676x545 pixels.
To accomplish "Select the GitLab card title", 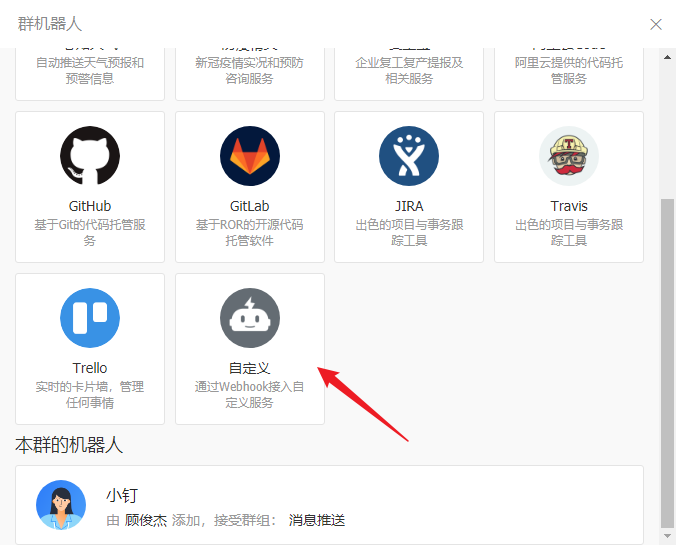I will (250, 206).
